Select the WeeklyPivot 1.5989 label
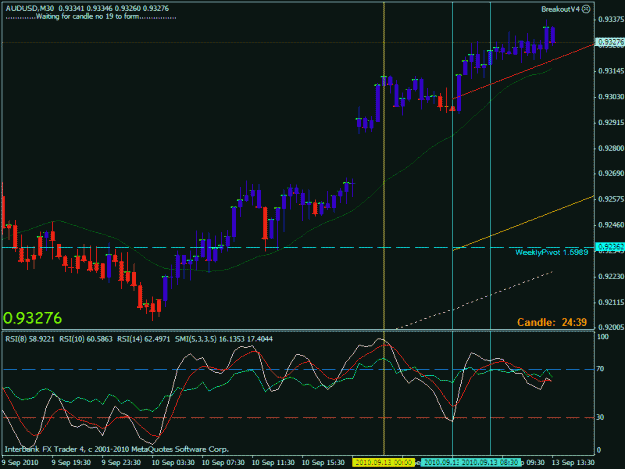The height and width of the screenshot is (469, 625). [x=551, y=252]
